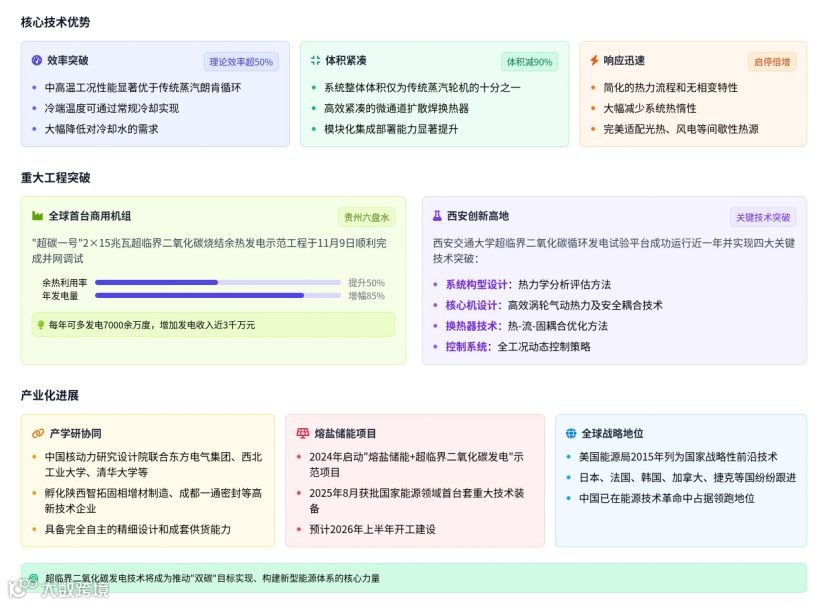The image size is (828, 605).
Task: Click the 中高温工况性能显著优于传统蒸汽朗肯循环 bullet
Action: [143, 88]
